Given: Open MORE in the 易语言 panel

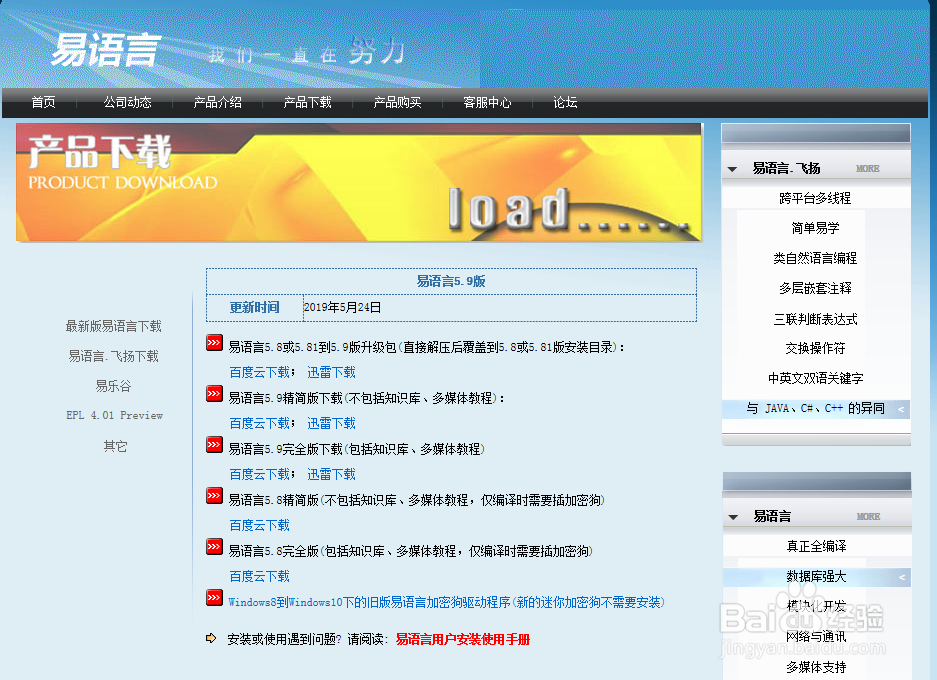Looking at the screenshot, I should [868, 516].
